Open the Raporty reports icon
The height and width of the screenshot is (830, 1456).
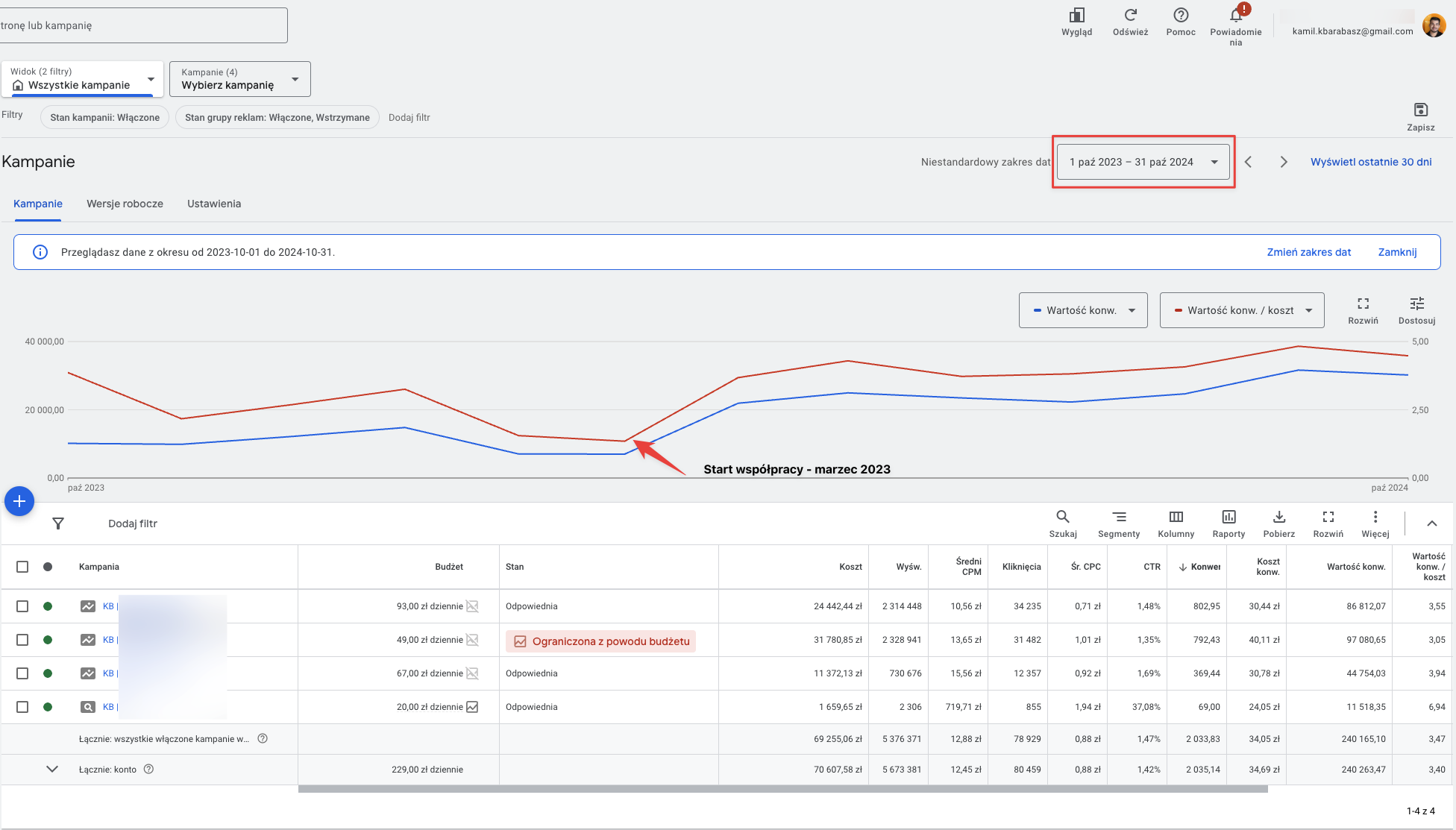(x=1228, y=517)
